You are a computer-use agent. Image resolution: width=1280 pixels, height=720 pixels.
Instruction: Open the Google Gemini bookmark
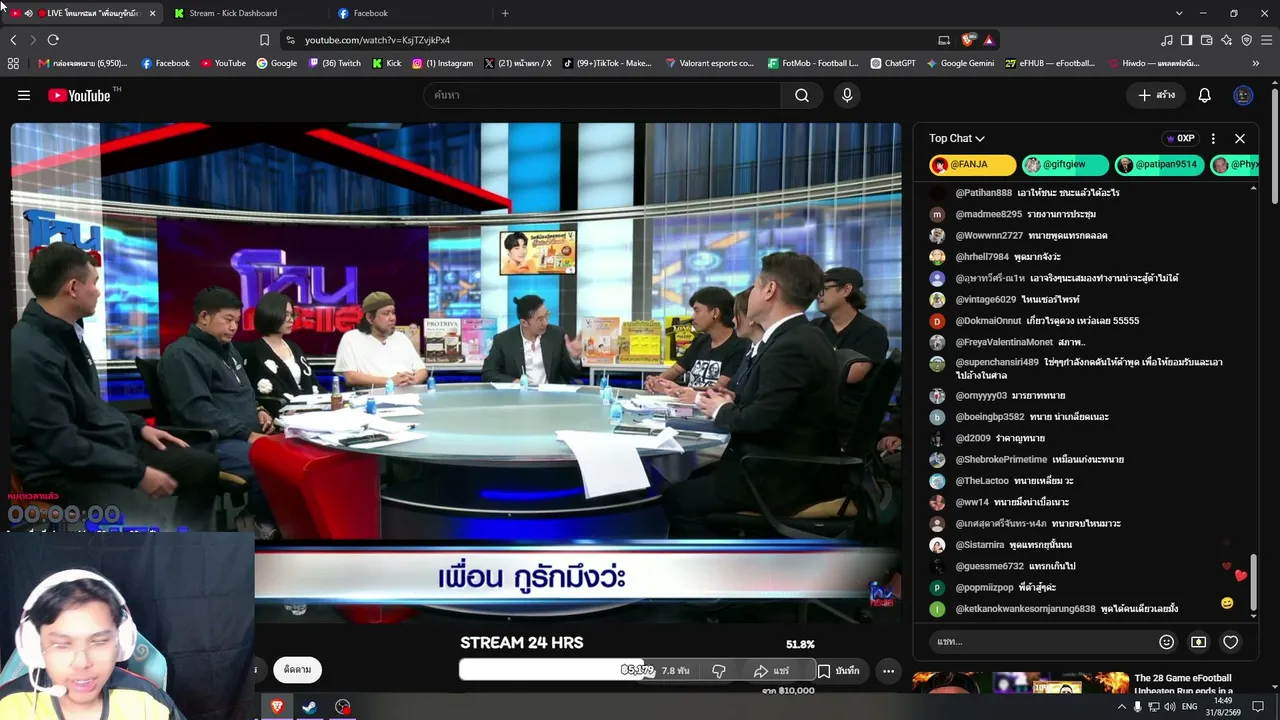pos(960,63)
